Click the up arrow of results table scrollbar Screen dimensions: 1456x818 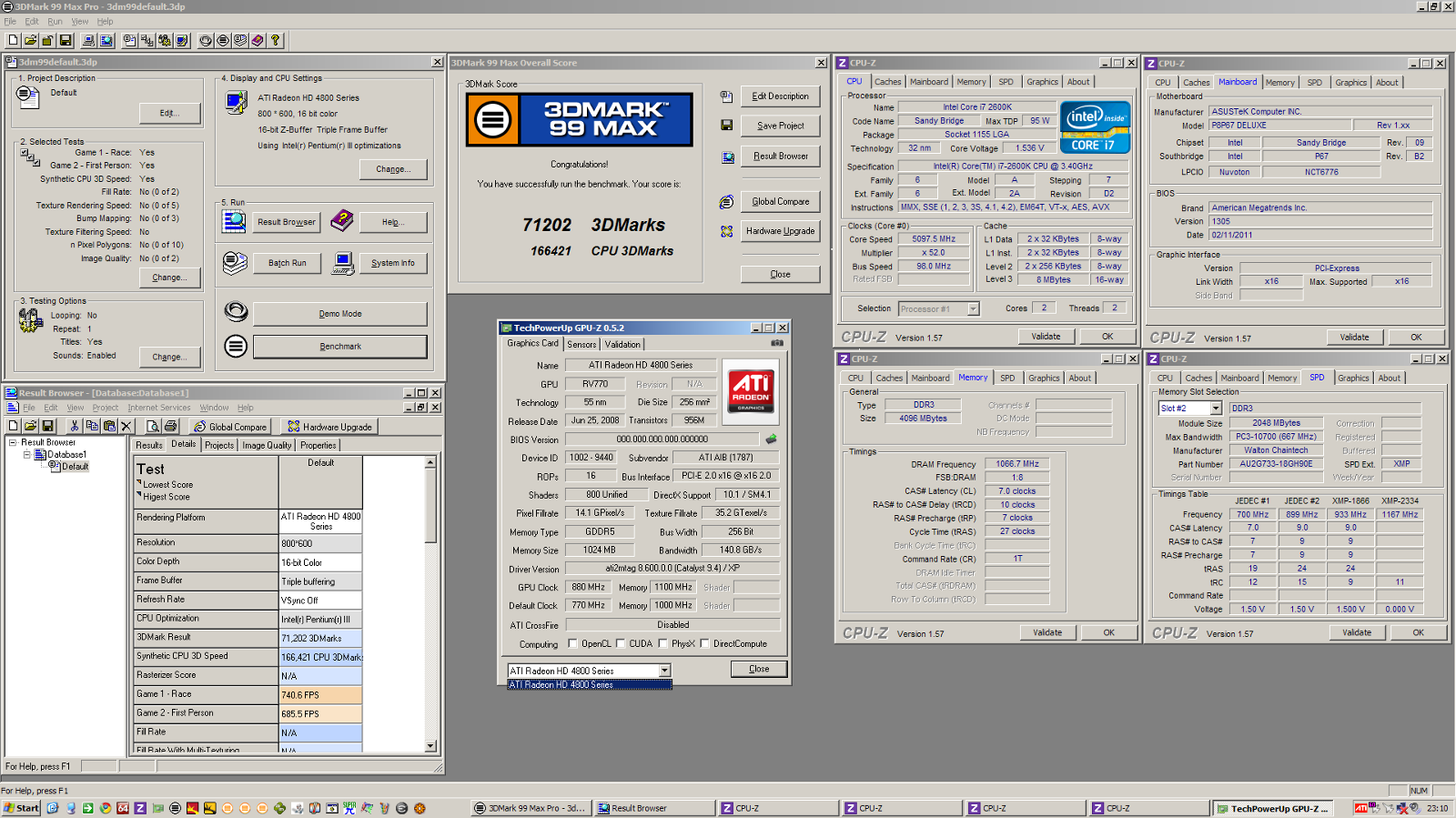click(430, 462)
